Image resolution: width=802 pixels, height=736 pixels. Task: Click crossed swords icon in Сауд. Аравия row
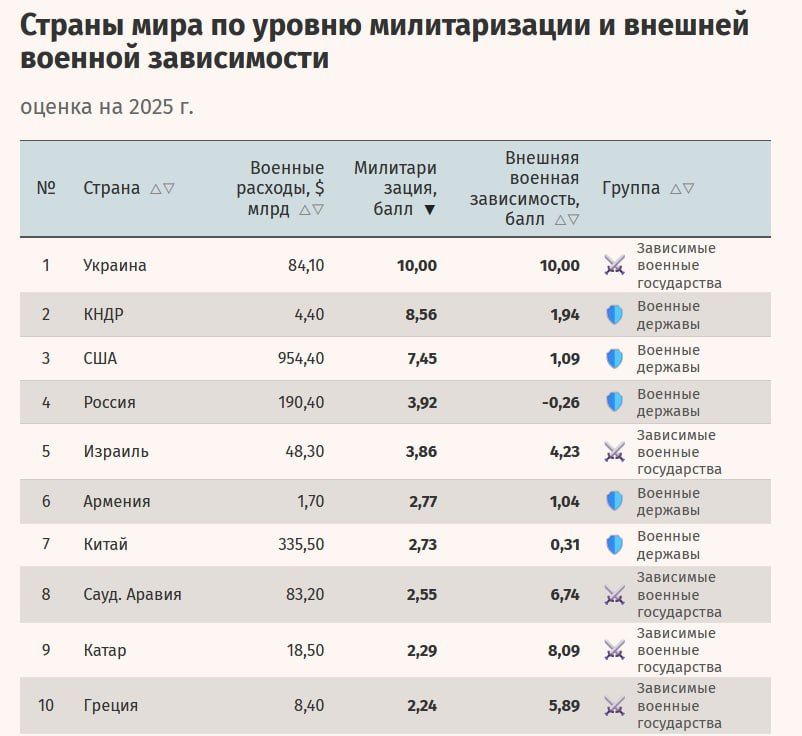[x=614, y=595]
